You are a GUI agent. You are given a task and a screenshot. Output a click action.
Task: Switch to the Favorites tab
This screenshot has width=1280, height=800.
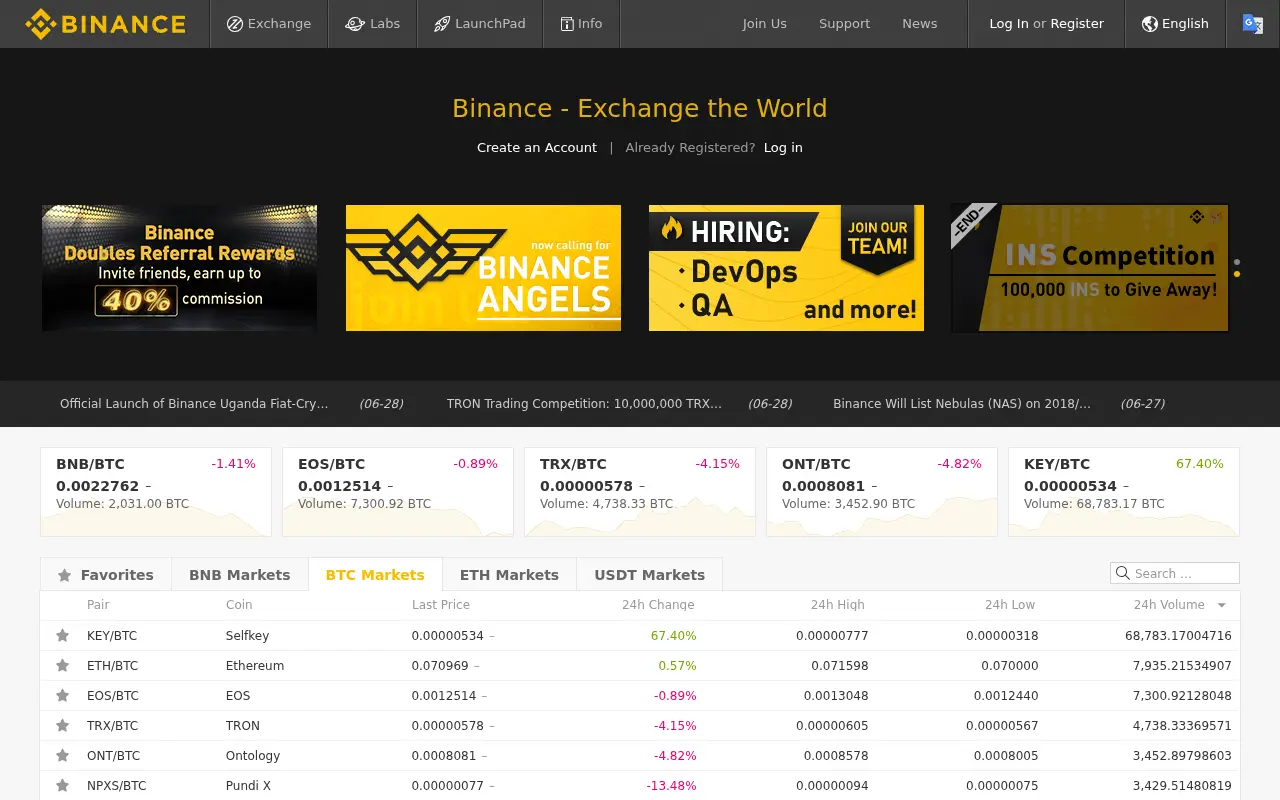click(106, 575)
